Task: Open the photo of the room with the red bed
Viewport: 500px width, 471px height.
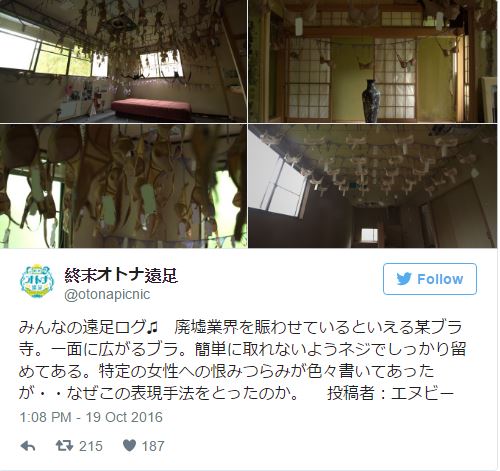Action: click(123, 61)
